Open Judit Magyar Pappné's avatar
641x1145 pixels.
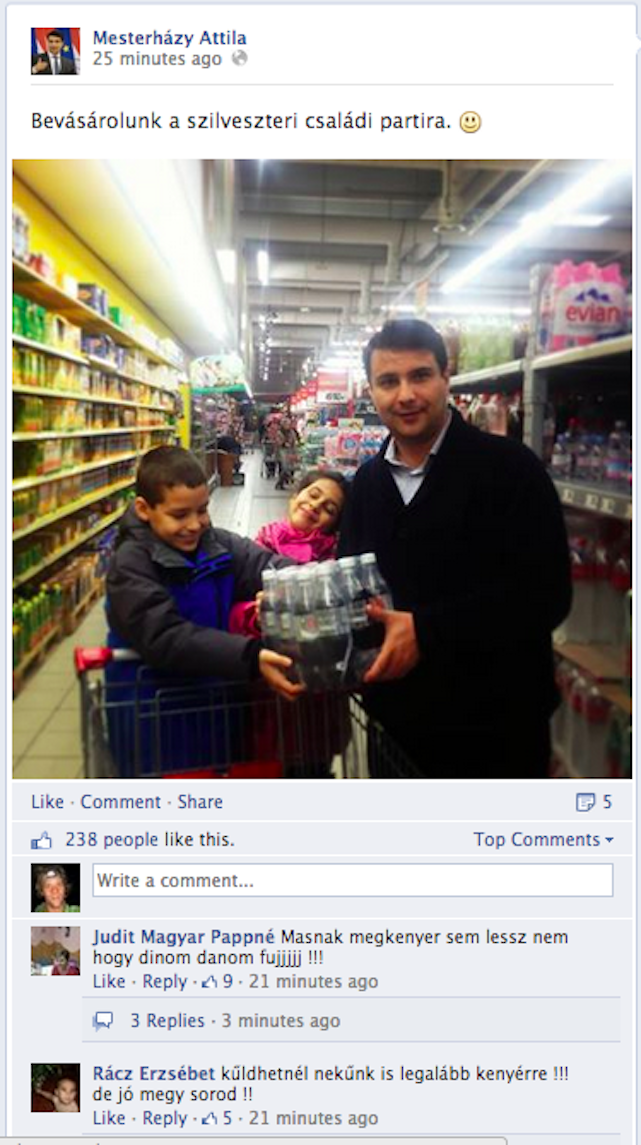pyautogui.click(x=55, y=951)
